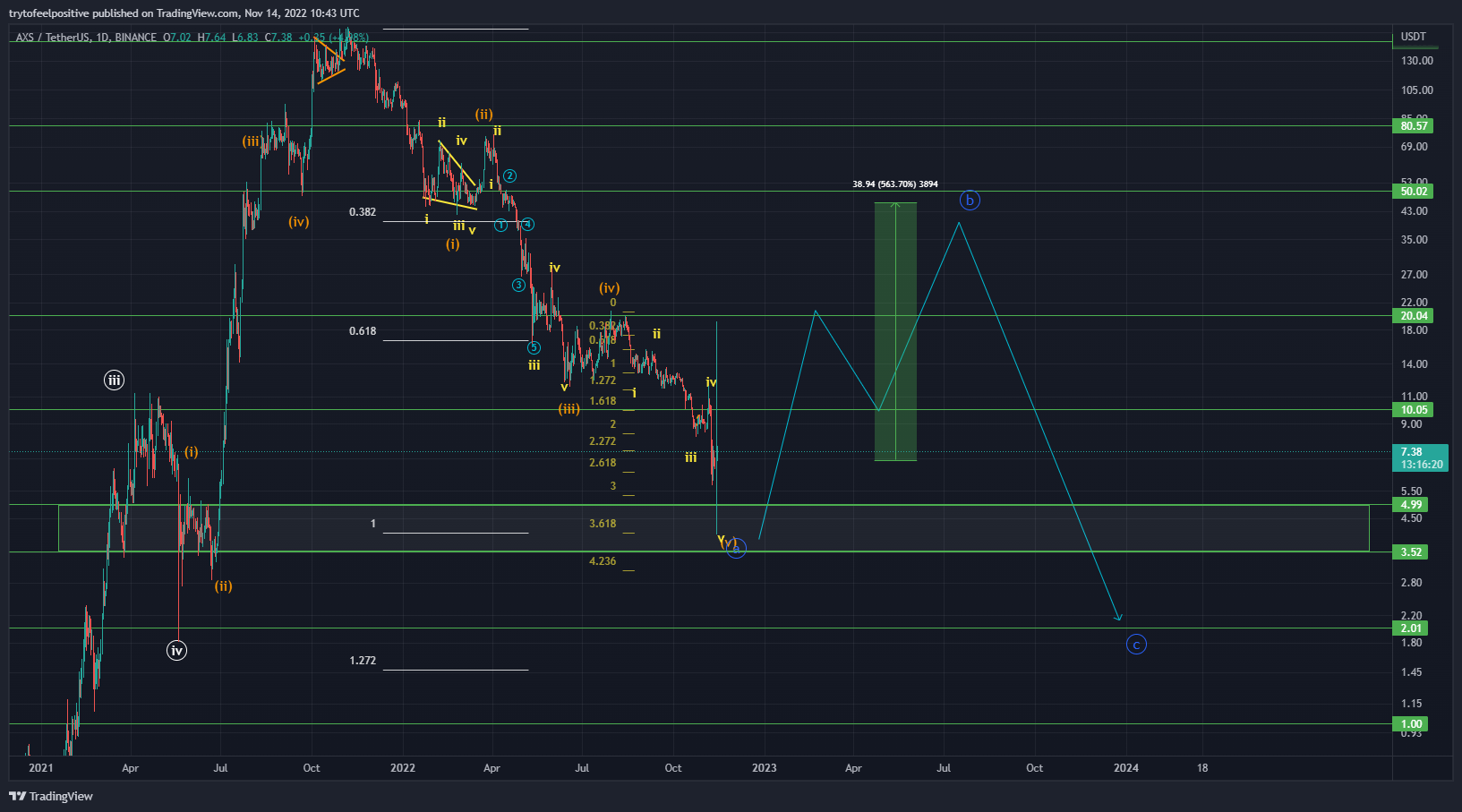
Task: Select the 2.01 price level label
Action: tap(1411, 628)
